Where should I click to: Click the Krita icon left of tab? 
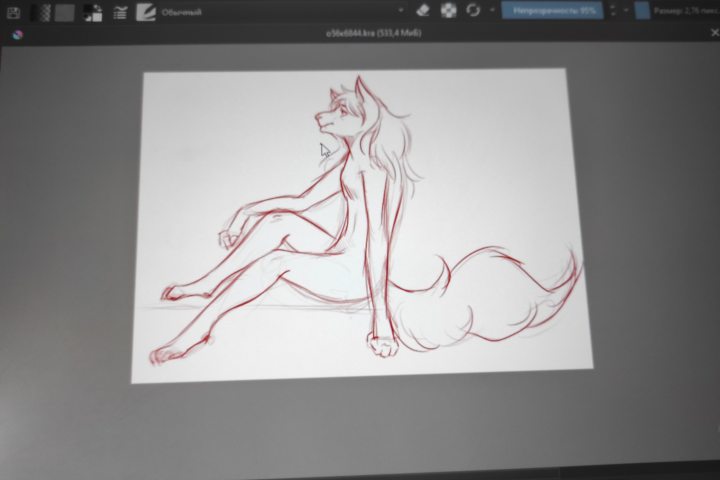point(17,35)
